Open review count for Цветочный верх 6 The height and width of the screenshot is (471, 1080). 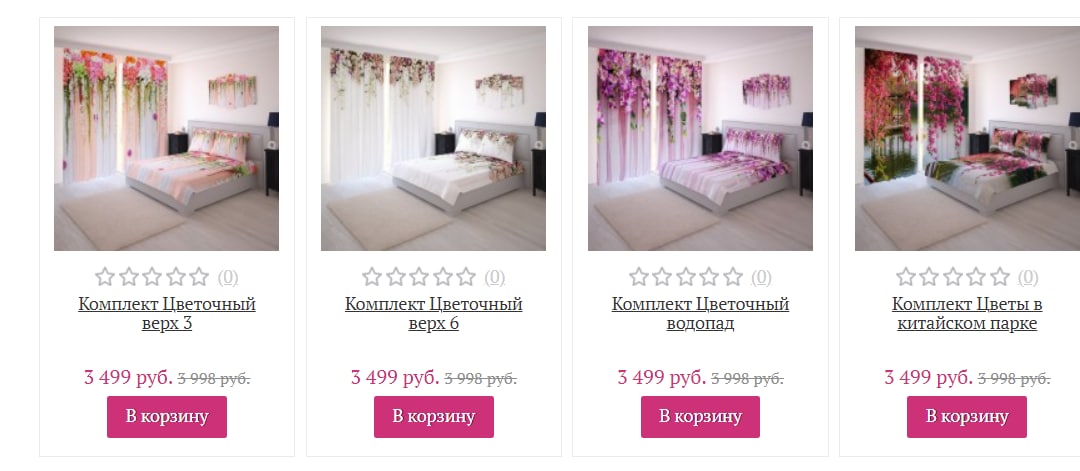(x=495, y=278)
